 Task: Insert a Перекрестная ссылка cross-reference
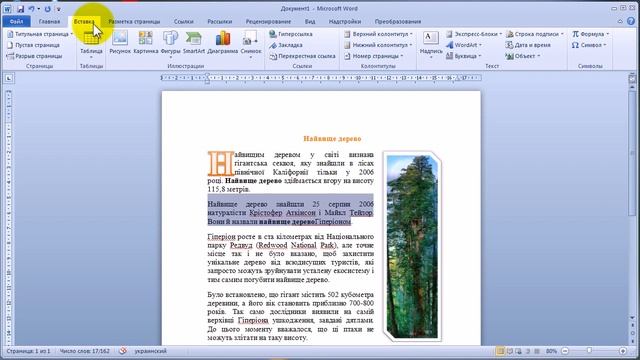[302, 56]
